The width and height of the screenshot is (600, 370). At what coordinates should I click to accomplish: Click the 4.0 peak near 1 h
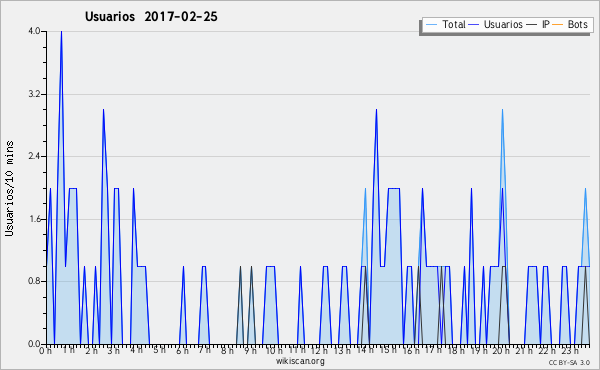[x=61, y=32]
